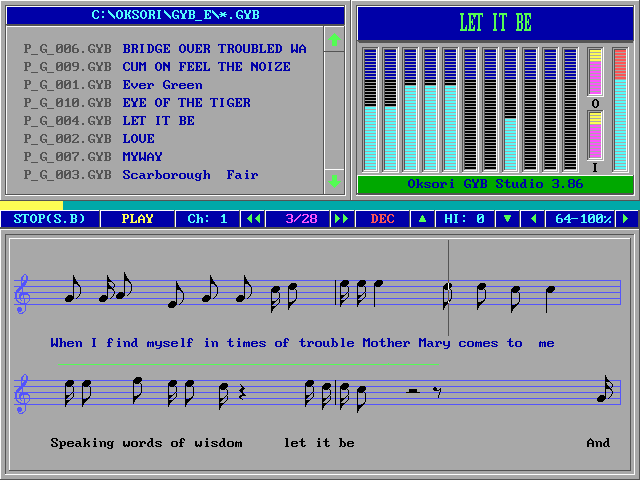Click the quarter rest on lower staff

coord(242,393)
